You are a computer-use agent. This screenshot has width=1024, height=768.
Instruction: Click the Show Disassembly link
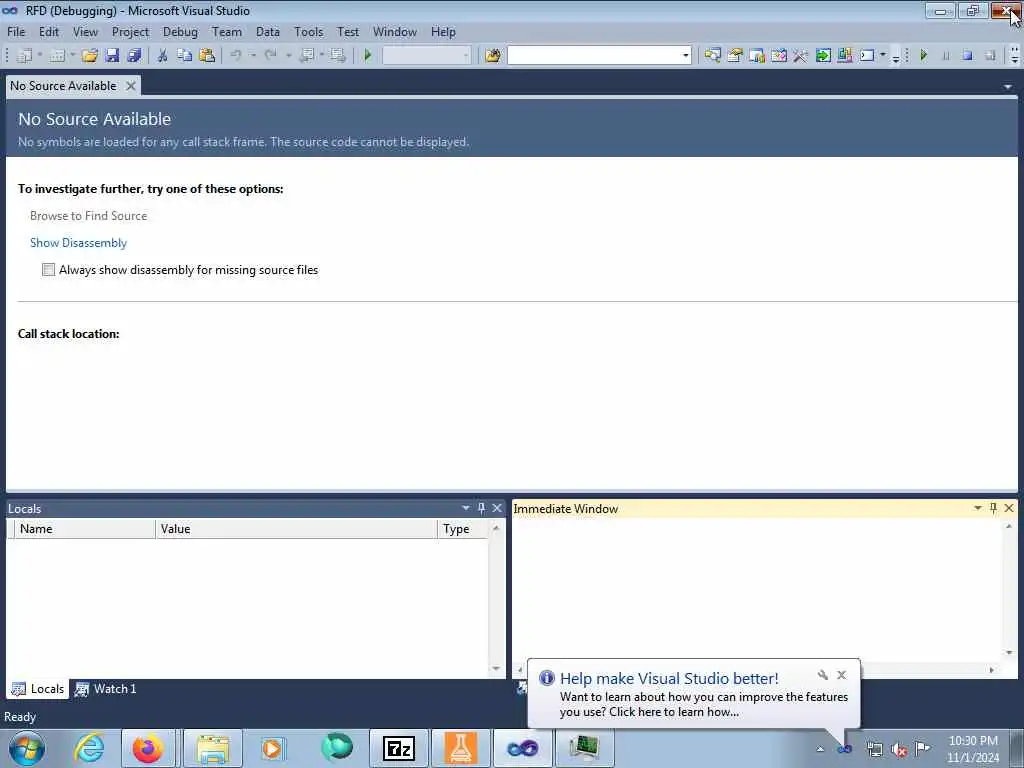78,243
